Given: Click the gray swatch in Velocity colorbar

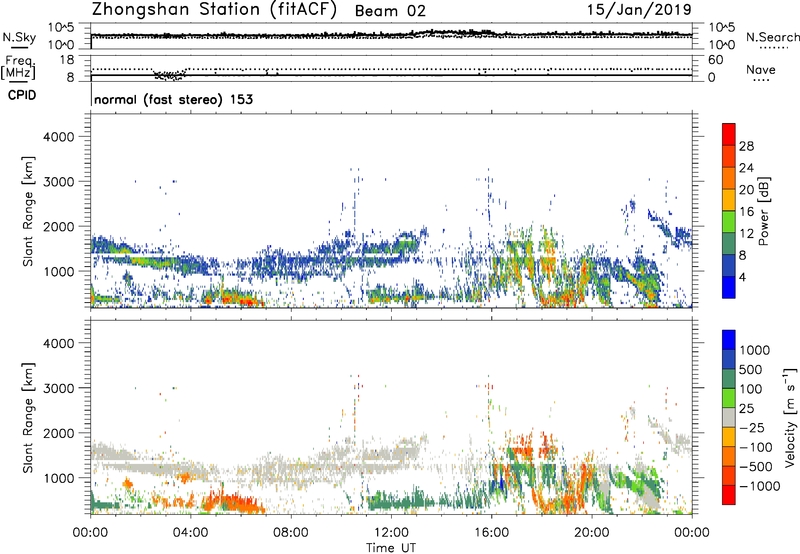Looking at the screenshot, I should (x=729, y=417).
